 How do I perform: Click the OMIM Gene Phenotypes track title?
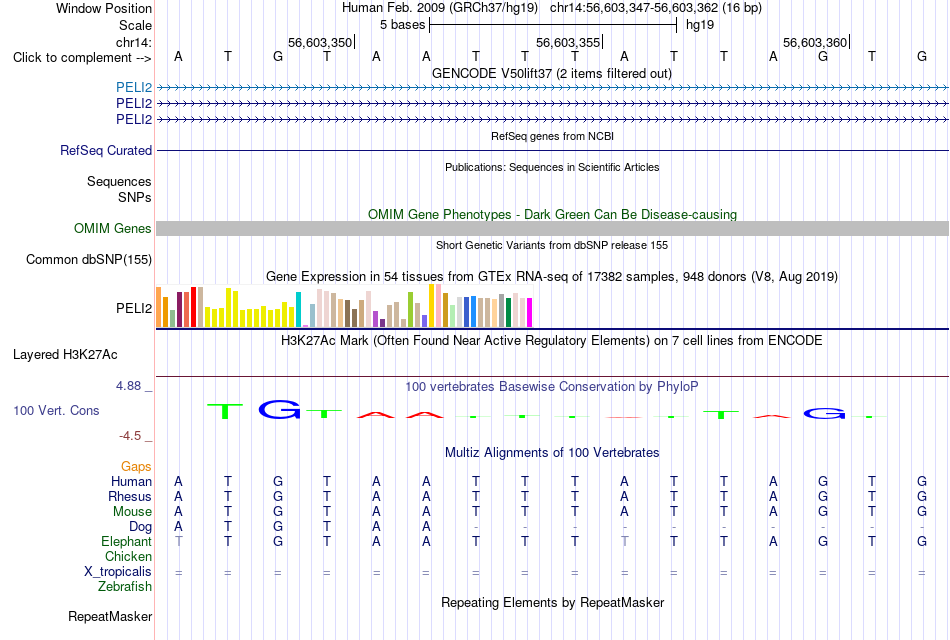(x=552, y=215)
